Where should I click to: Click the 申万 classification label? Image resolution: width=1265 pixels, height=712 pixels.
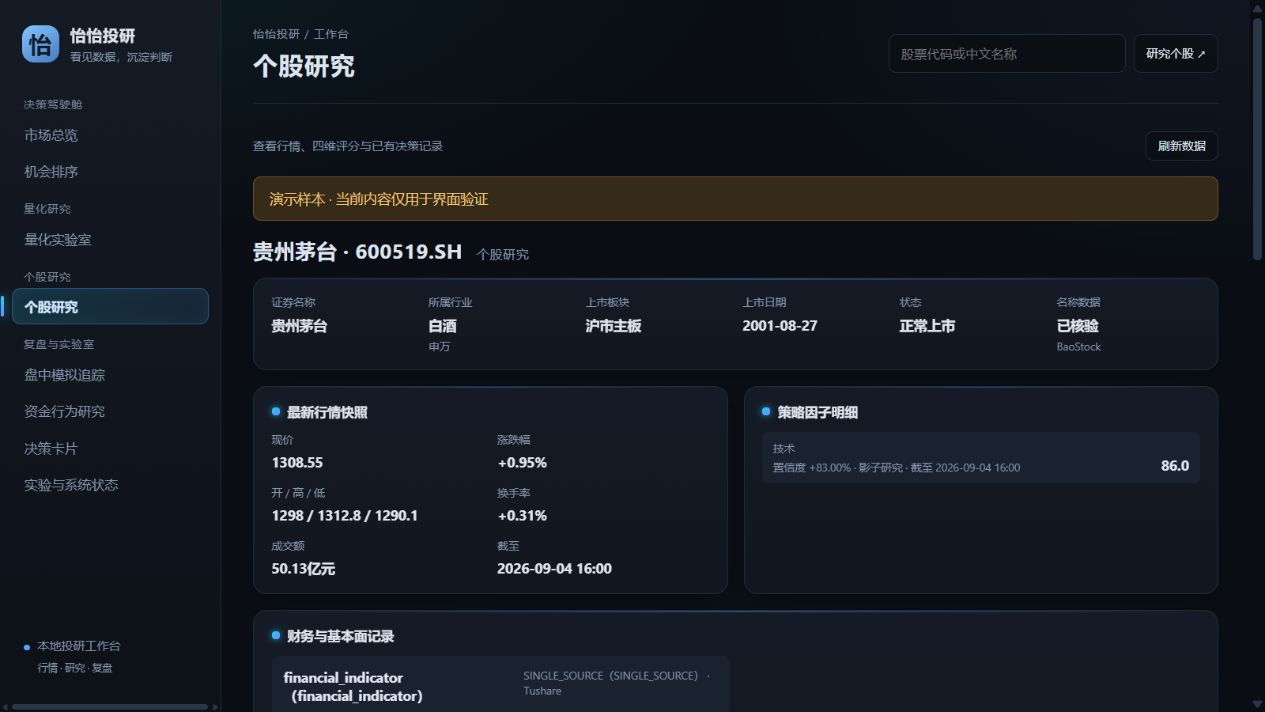click(x=439, y=347)
